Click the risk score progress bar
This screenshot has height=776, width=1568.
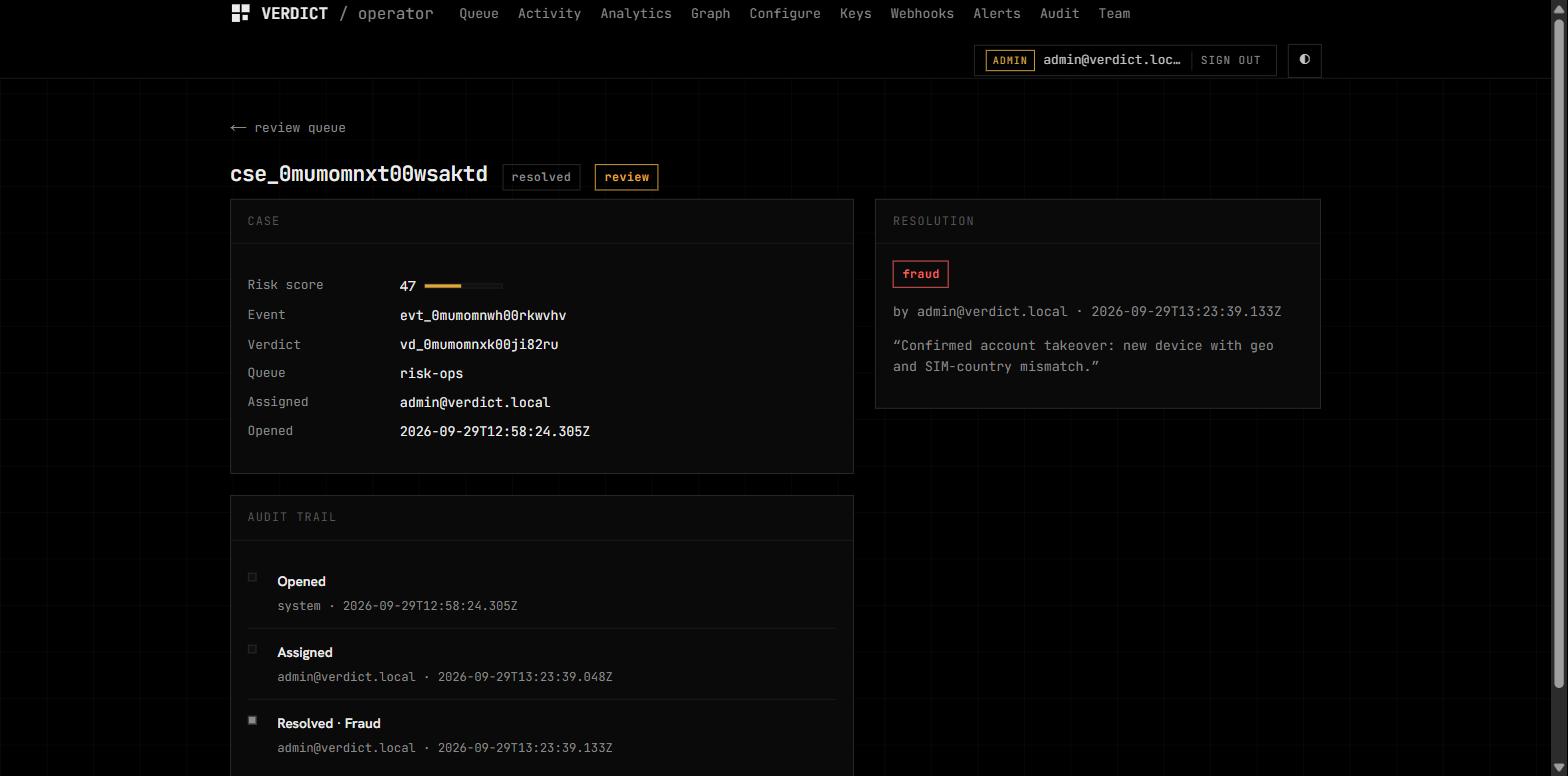[463, 286]
